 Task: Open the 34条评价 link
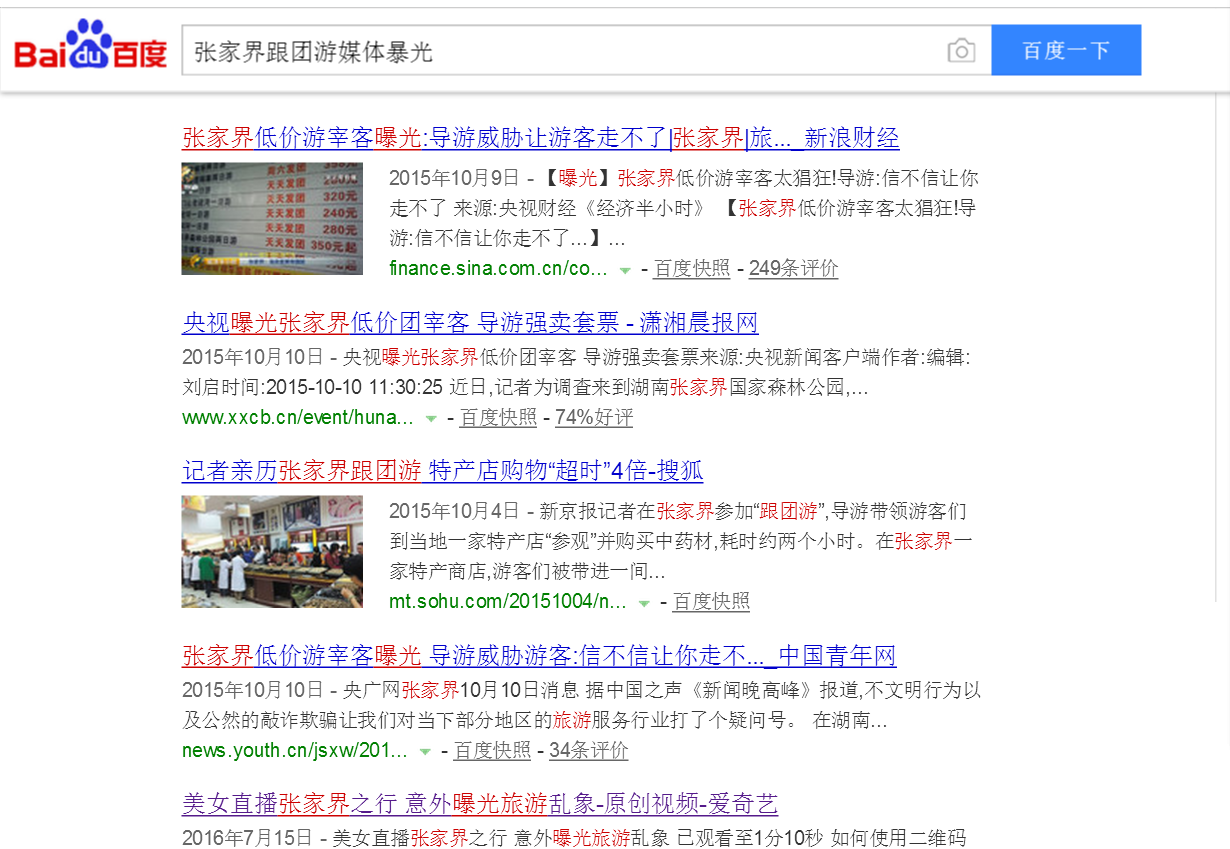click(589, 751)
